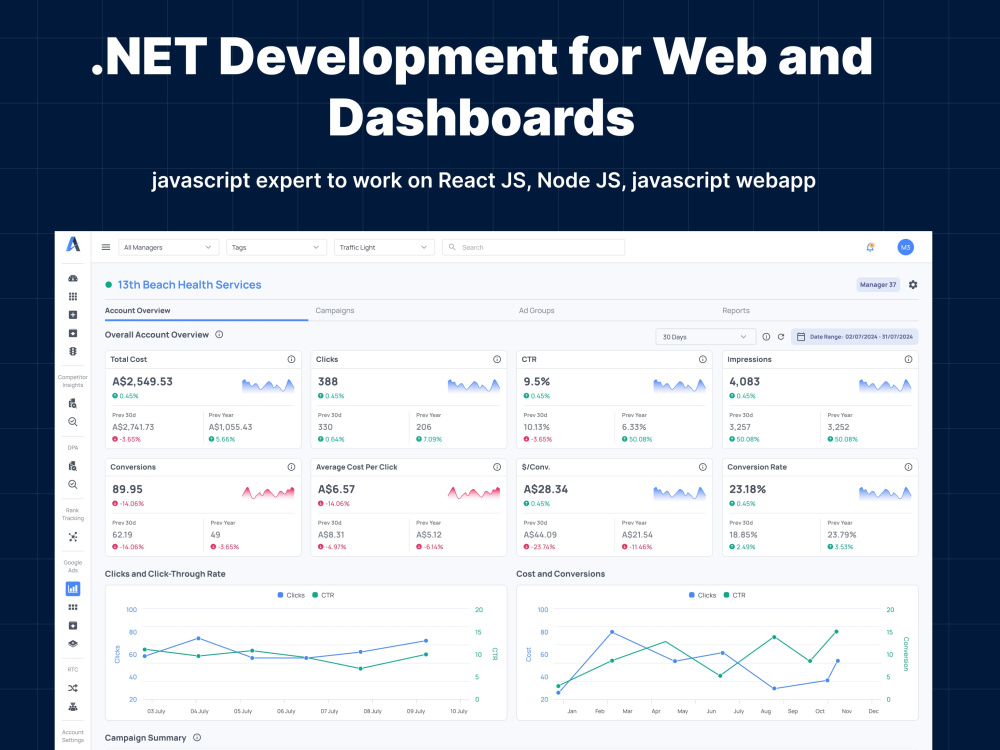Switch to the Campaigns tab
Screen dimensions: 1000x750
coord(335,311)
